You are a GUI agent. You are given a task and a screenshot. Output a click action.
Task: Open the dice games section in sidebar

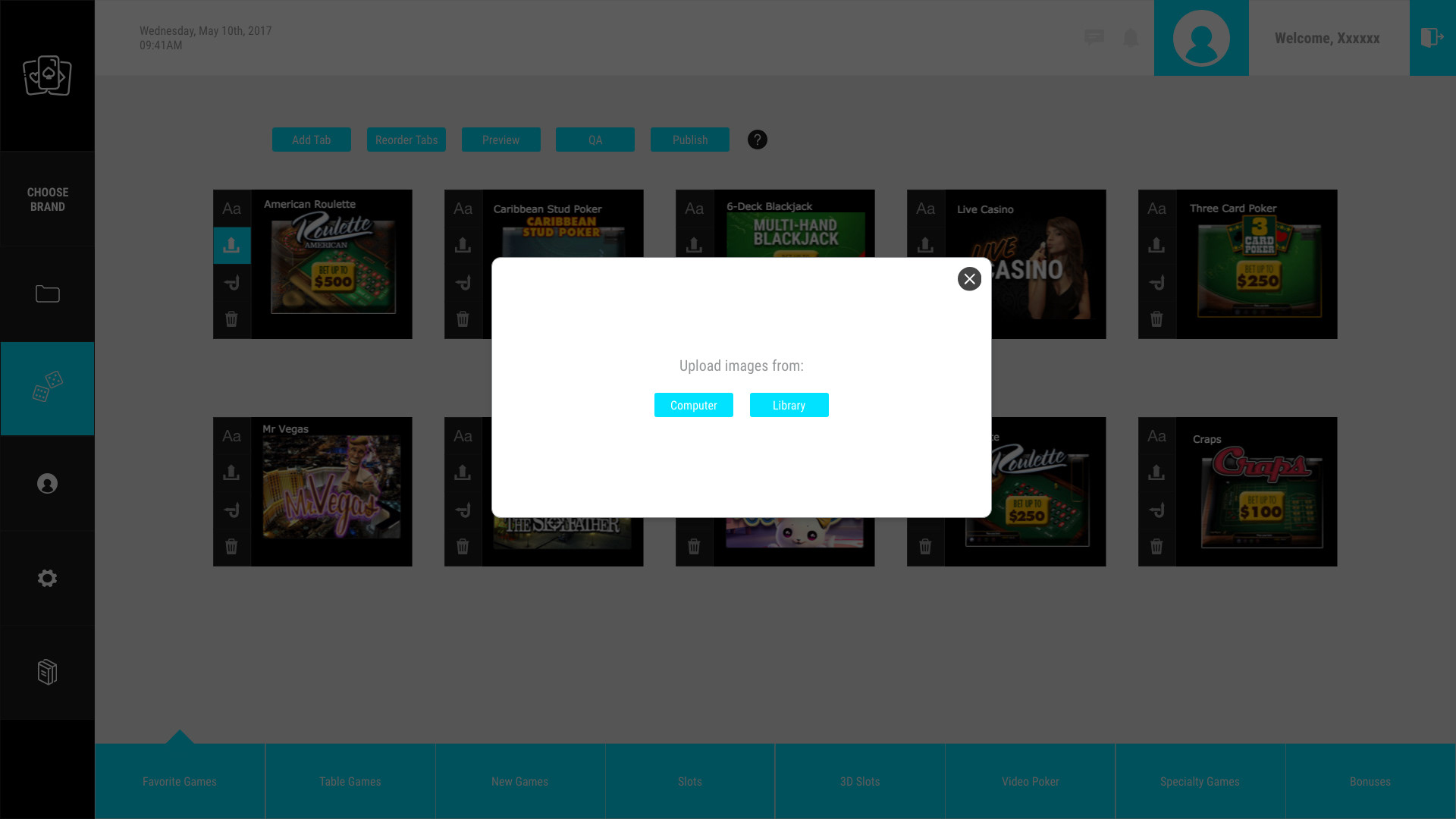pyautogui.click(x=47, y=388)
